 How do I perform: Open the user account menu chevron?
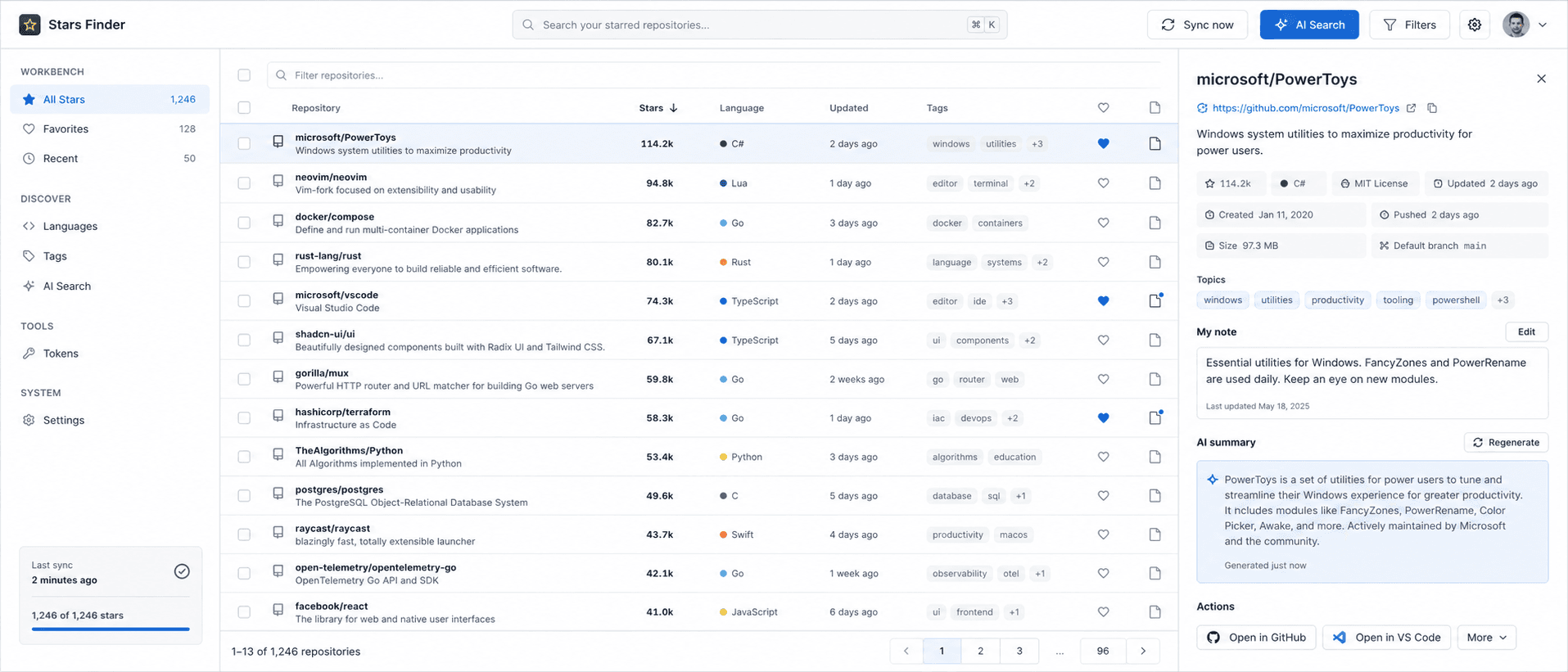[x=1543, y=25]
